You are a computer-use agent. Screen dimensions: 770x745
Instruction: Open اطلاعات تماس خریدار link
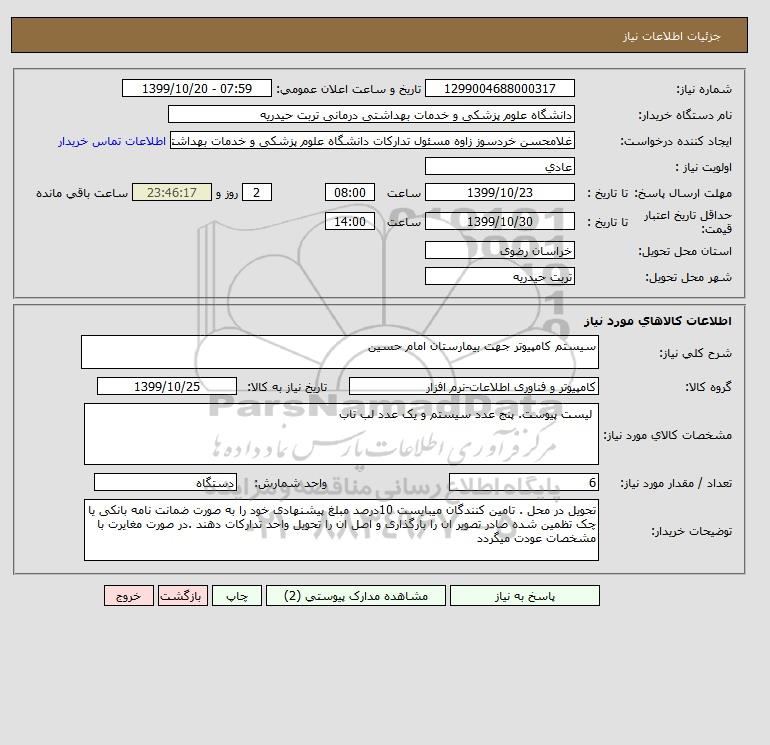[x=112, y=141]
